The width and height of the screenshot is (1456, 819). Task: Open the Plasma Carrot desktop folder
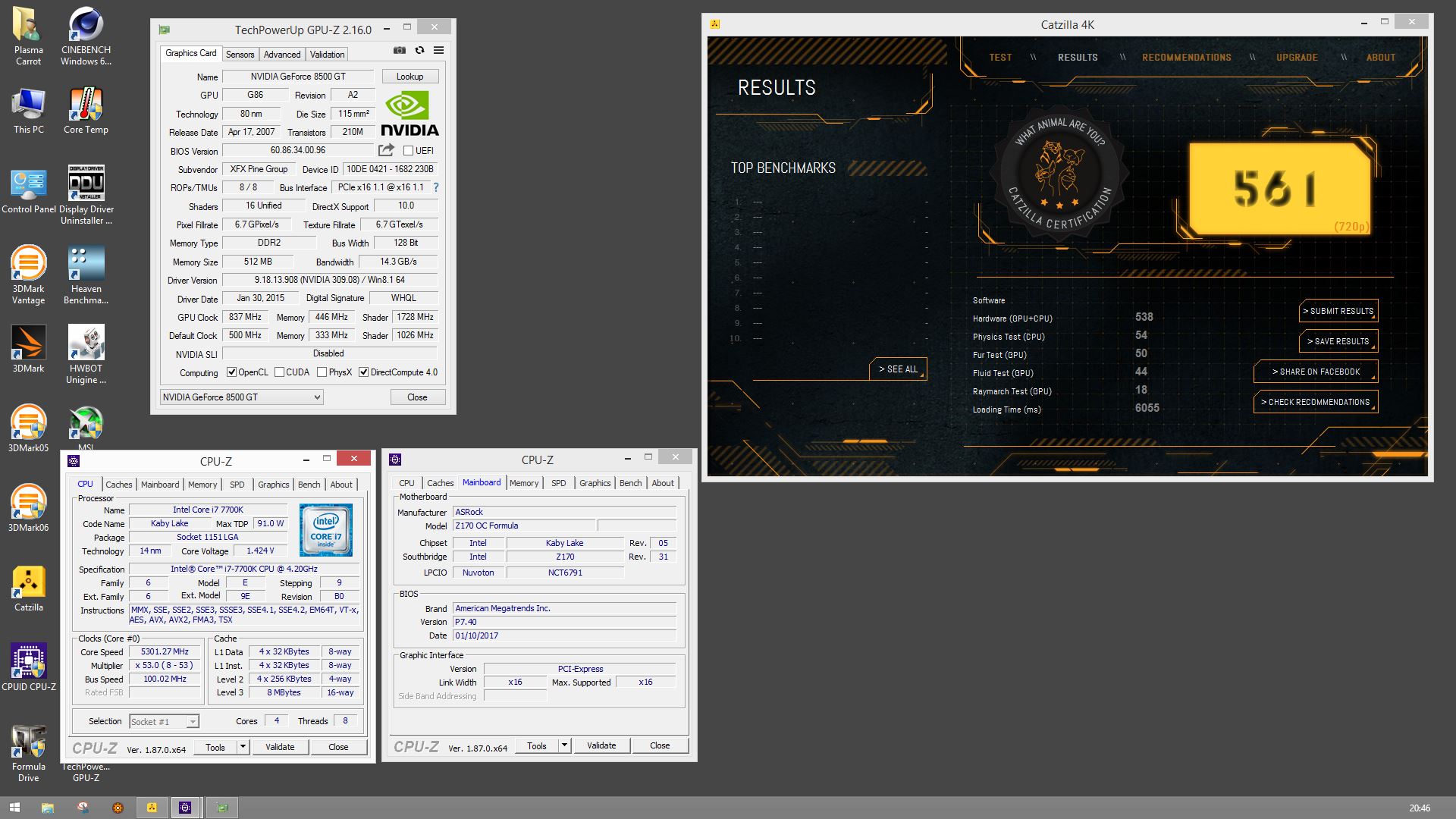coord(28,36)
